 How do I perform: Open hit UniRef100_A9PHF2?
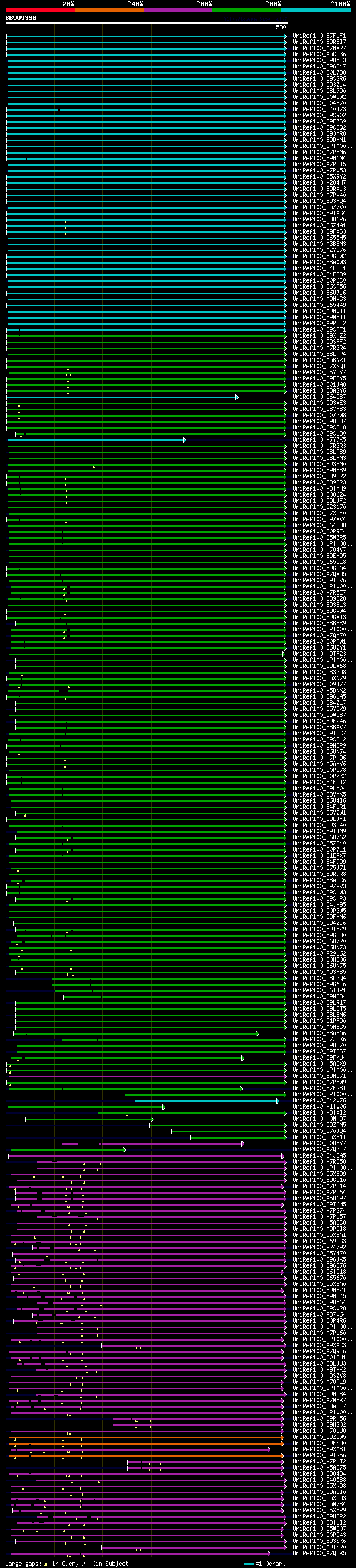(x=319, y=323)
